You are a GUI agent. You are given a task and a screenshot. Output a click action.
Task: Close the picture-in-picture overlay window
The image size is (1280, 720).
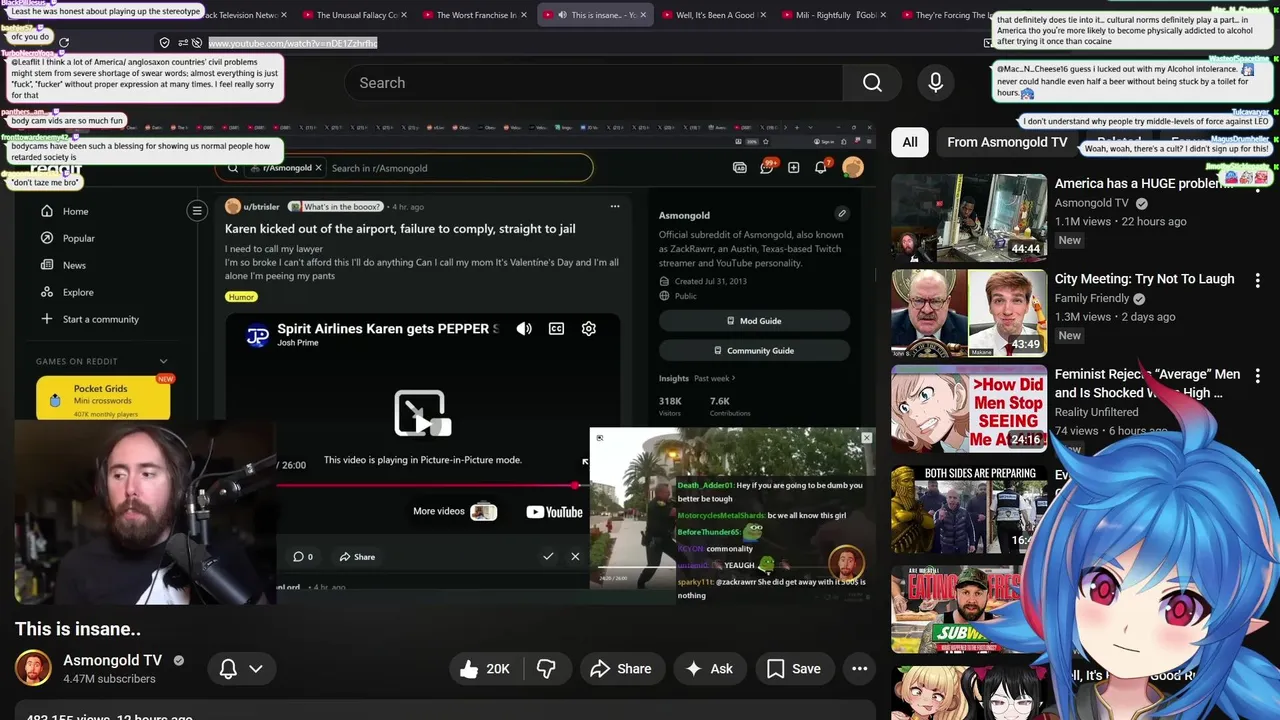point(866,438)
